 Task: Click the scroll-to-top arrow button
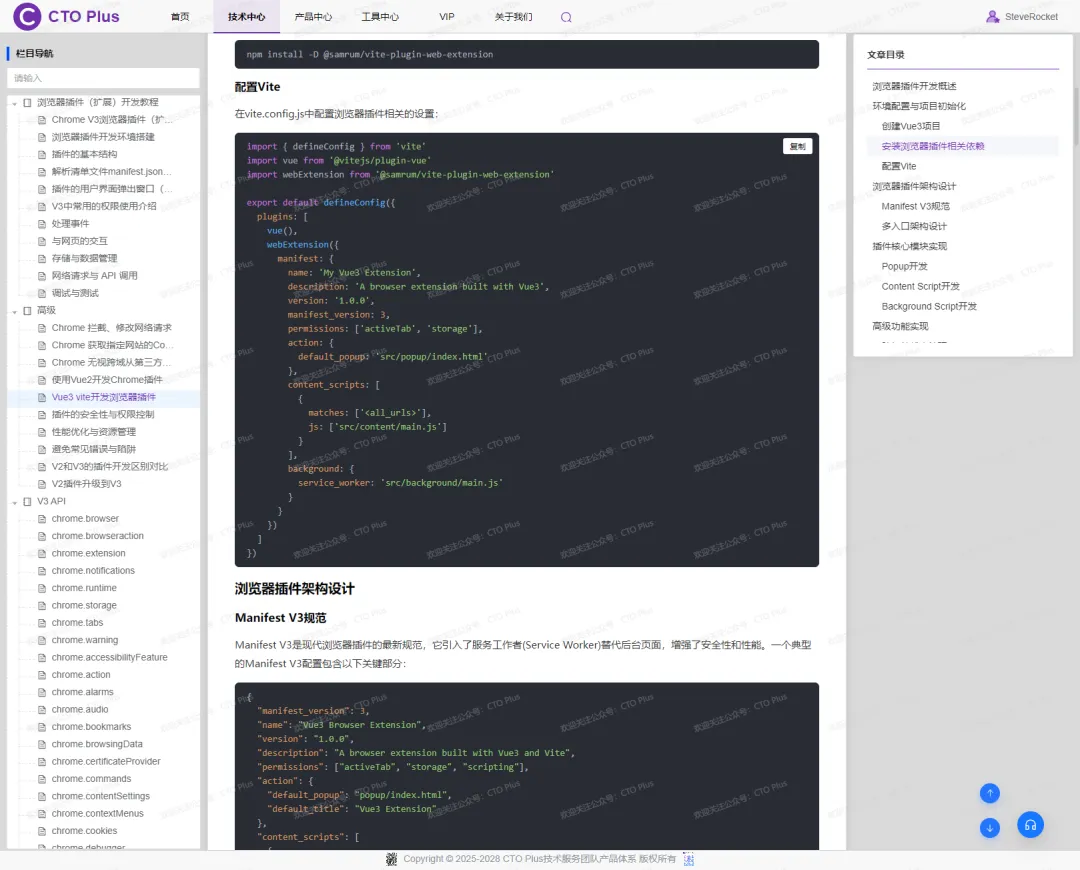point(990,794)
